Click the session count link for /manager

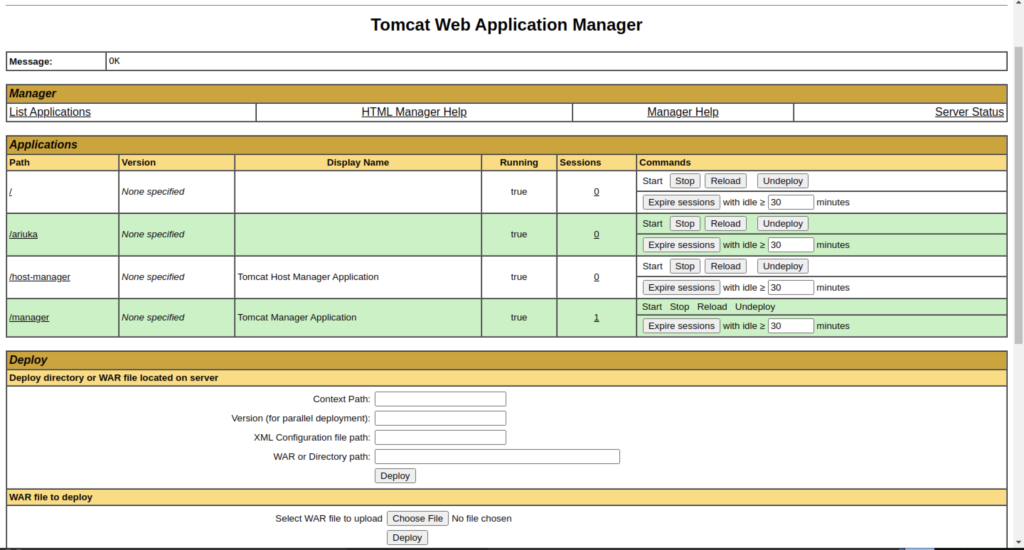click(596, 317)
